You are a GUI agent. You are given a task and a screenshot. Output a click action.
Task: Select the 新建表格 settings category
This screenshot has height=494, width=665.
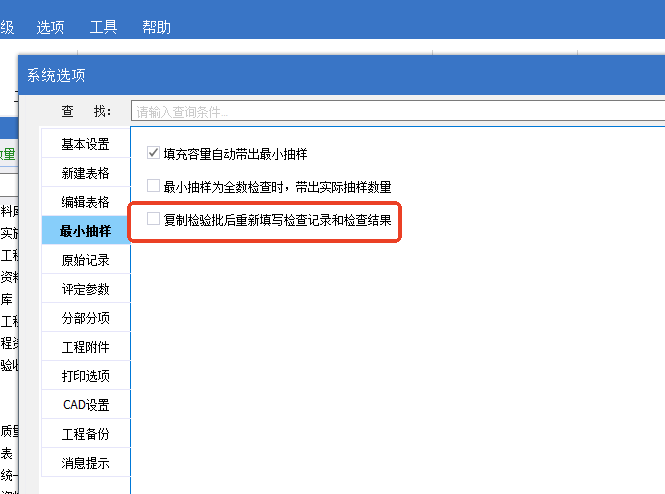point(85,173)
